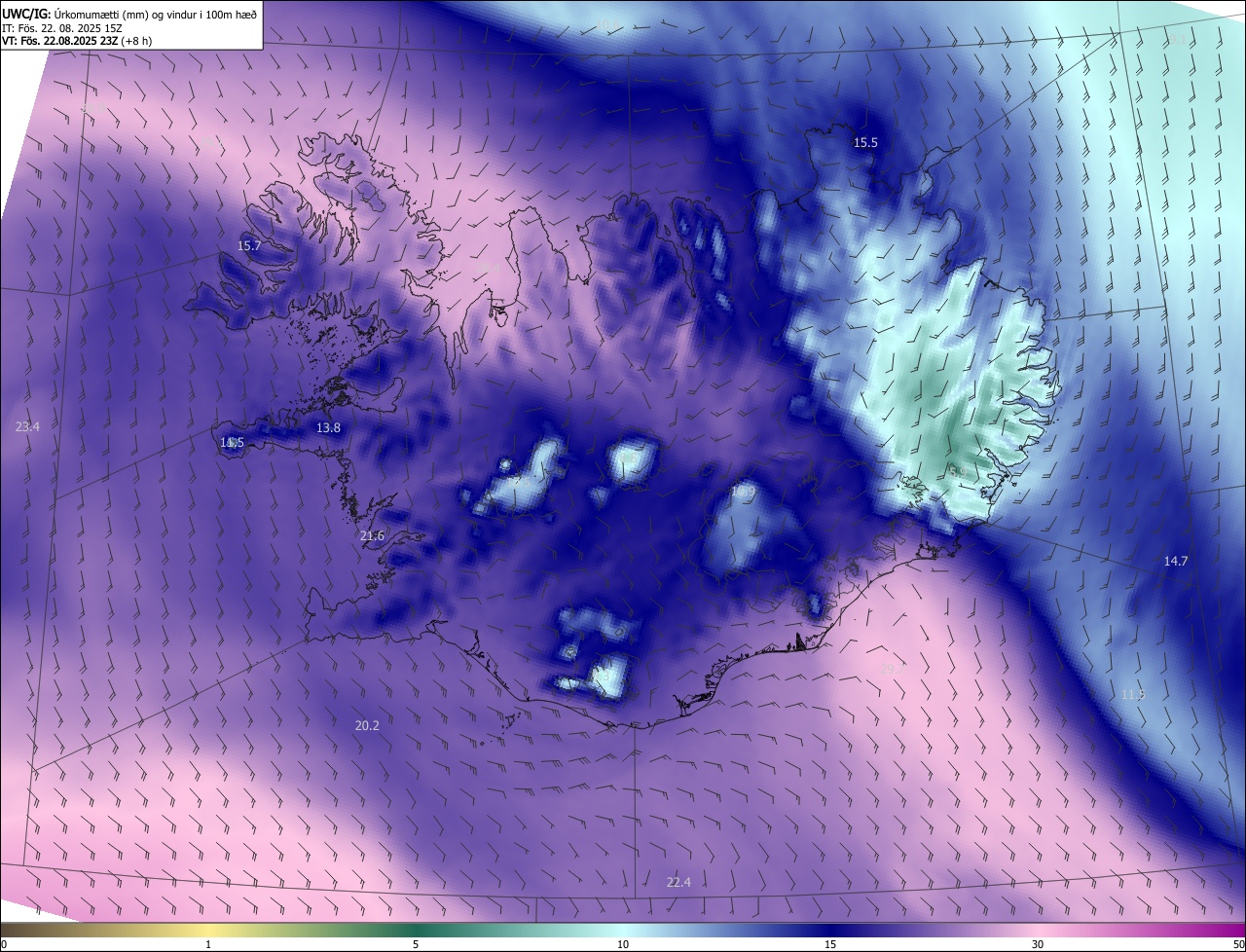Click the 28.4 value over the northern bay
The image size is (1246, 952).
point(488,269)
